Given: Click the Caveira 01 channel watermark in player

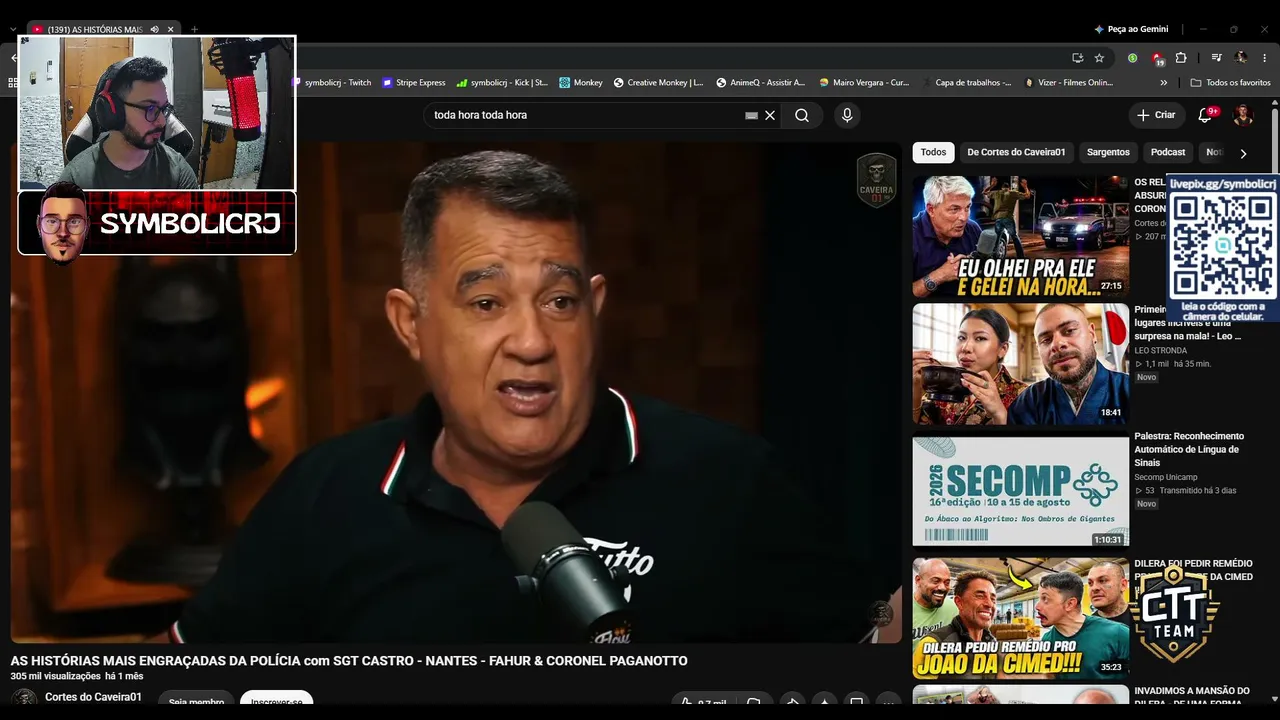Looking at the screenshot, I should tap(877, 180).
